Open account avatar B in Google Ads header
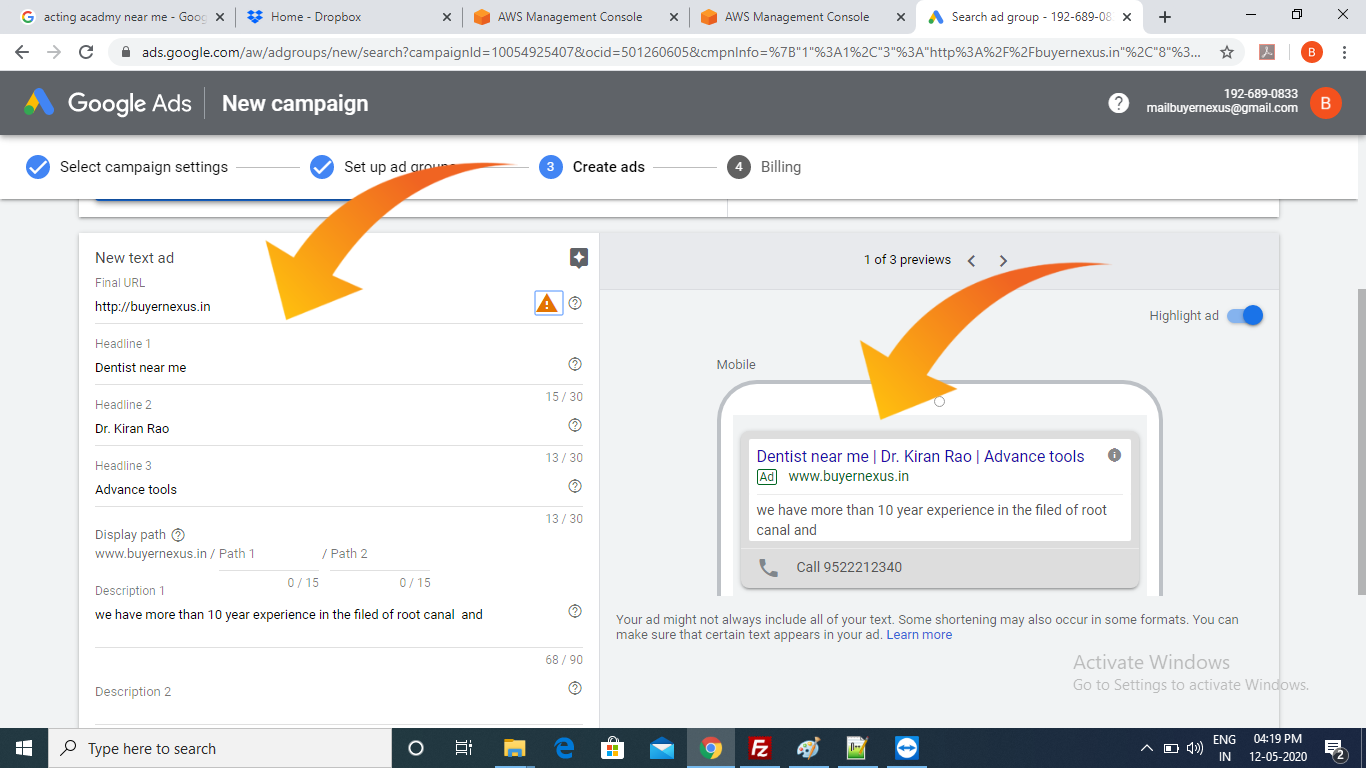This screenshot has height=768, width=1366. tap(1326, 102)
